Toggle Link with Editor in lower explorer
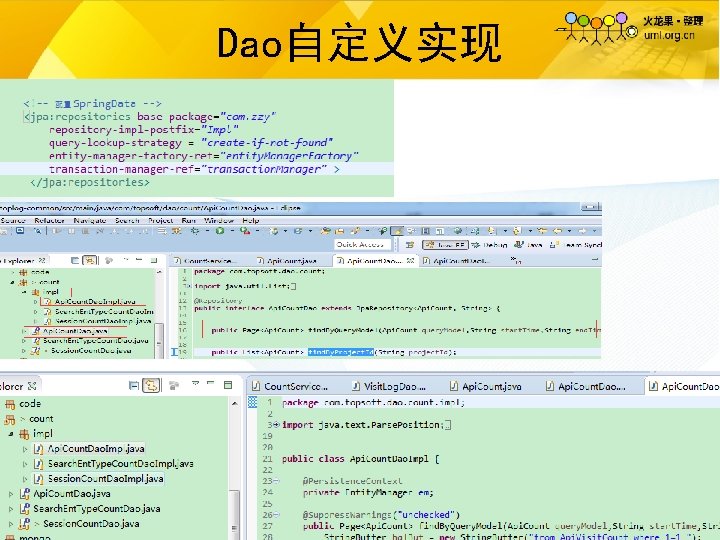Image resolution: width=720 pixels, height=540 pixels. tap(151, 385)
